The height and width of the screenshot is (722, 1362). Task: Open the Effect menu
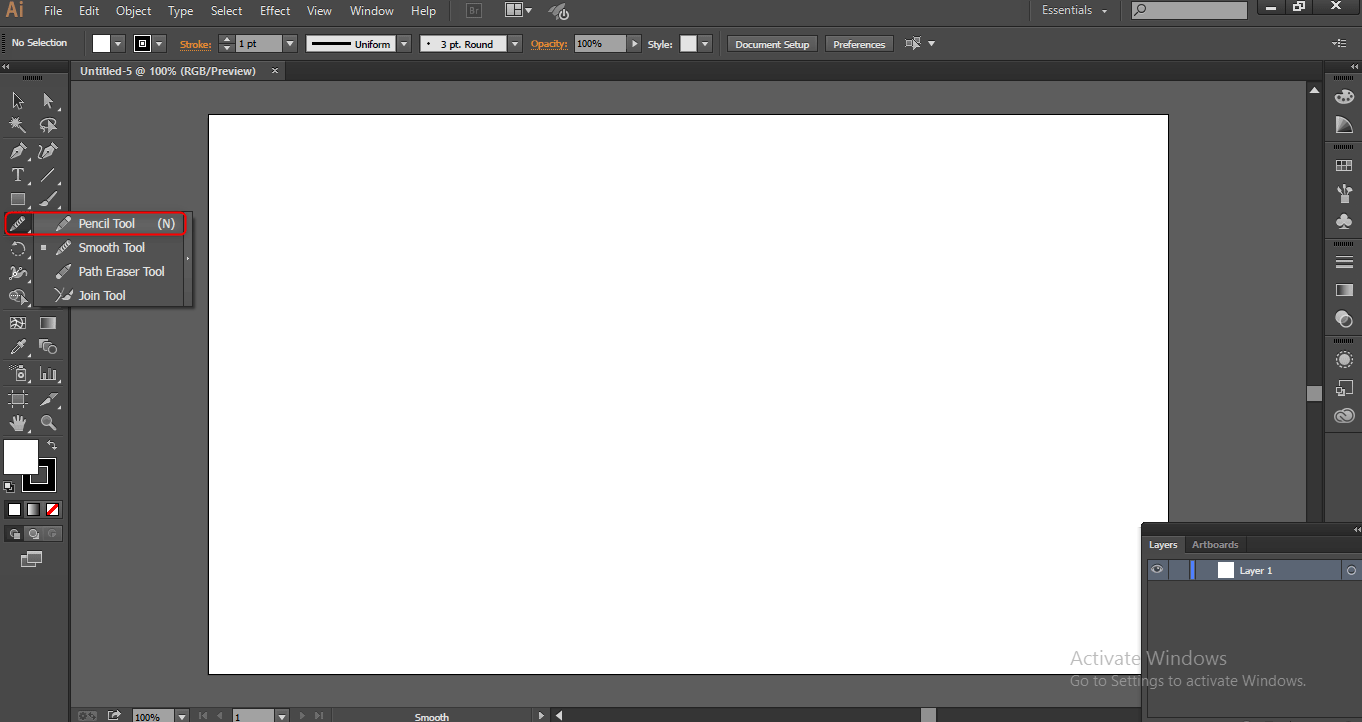[x=274, y=11]
